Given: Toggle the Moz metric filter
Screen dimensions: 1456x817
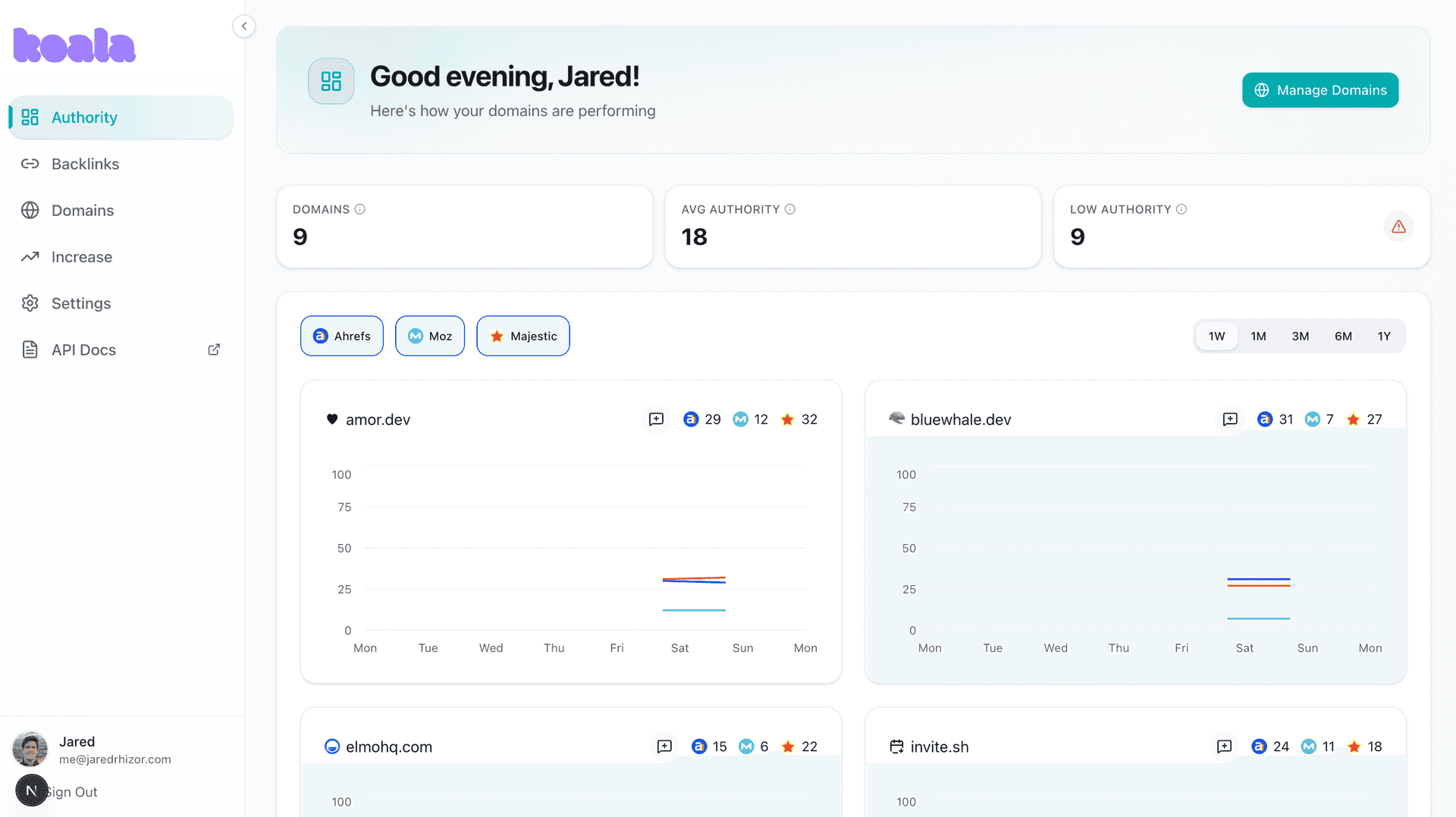Looking at the screenshot, I should (x=430, y=336).
